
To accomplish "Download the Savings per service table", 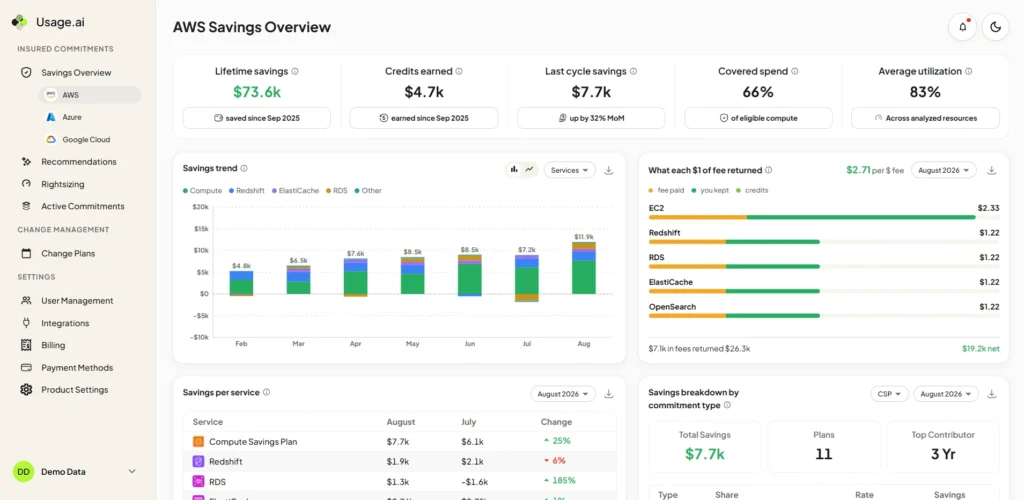I will tap(609, 394).
